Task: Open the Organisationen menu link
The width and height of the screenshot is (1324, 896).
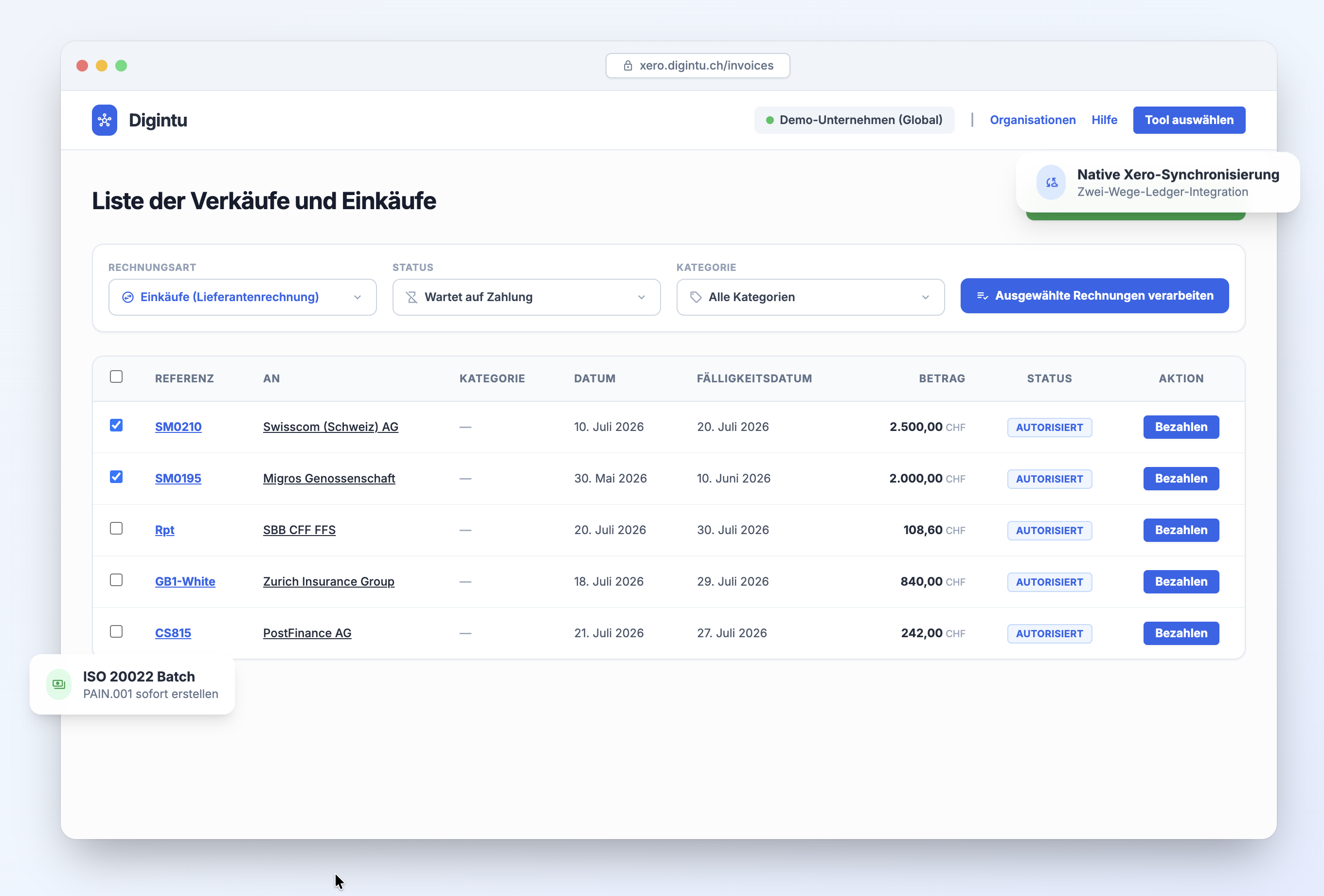Action: click(x=1032, y=120)
